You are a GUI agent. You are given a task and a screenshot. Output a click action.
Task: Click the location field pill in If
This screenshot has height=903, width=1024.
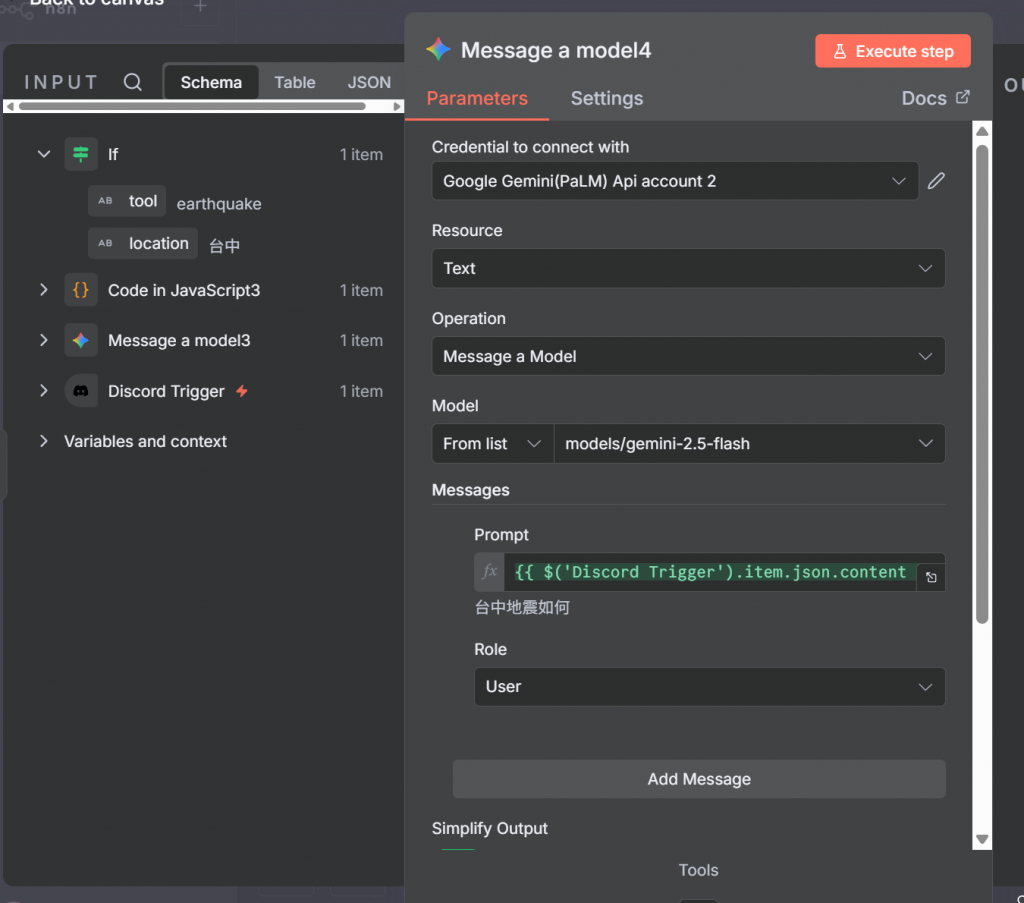pyautogui.click(x=143, y=244)
